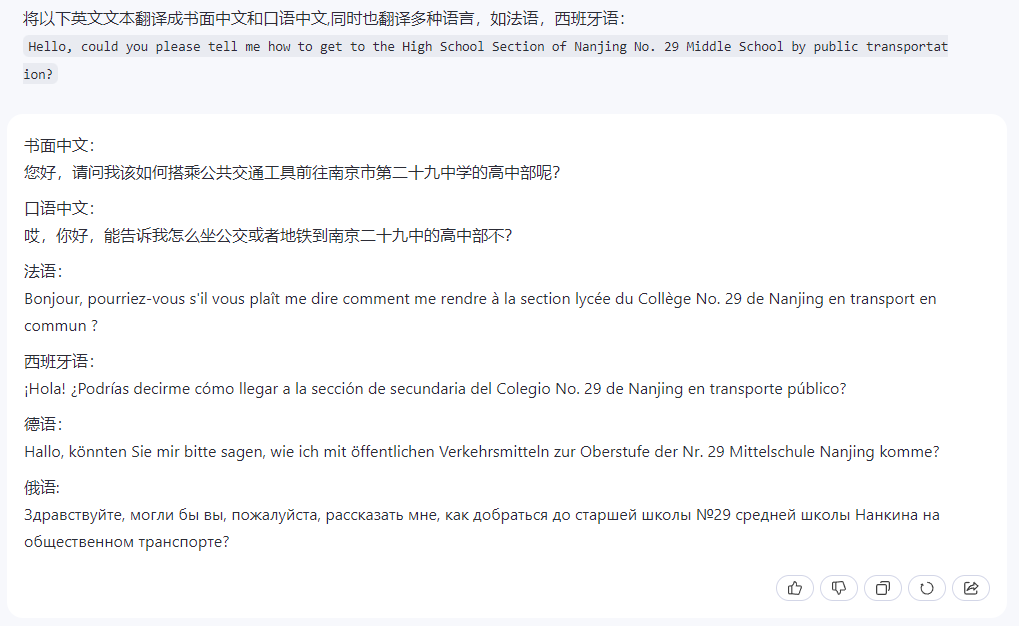Click the thumbs up like icon
1019x626 pixels.
pyautogui.click(x=795, y=588)
